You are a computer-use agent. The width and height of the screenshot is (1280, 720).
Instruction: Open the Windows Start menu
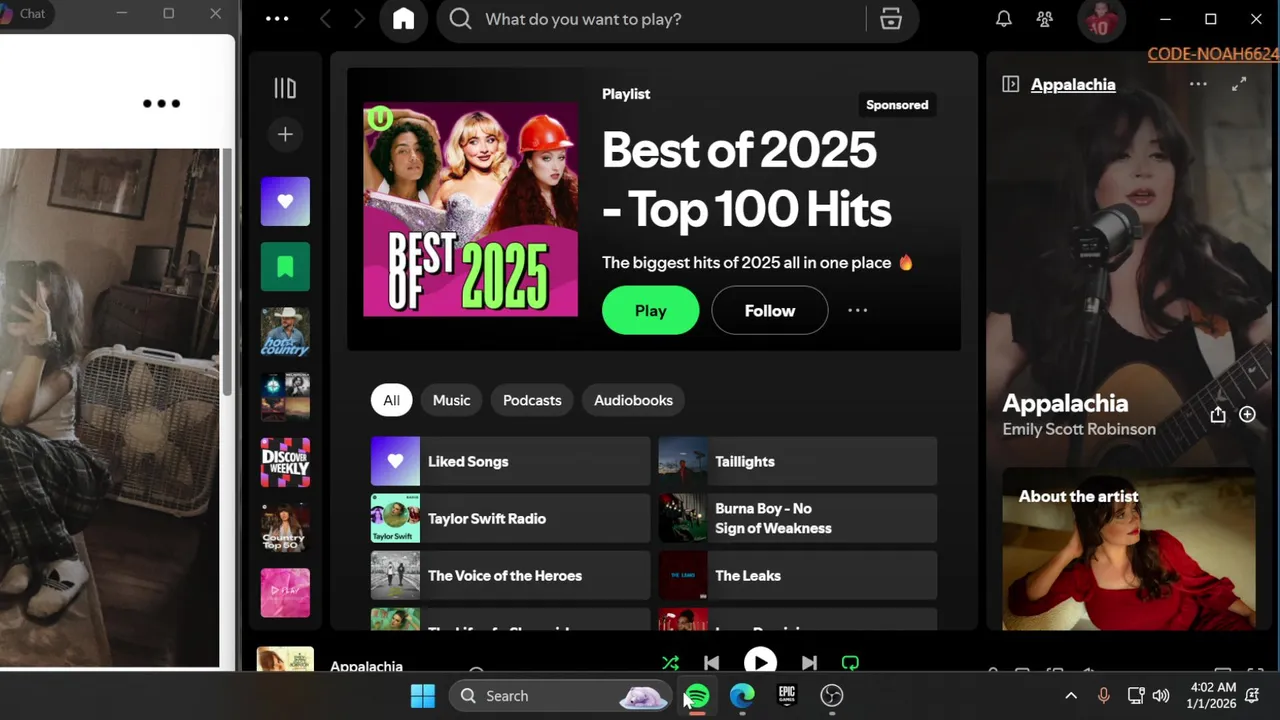point(423,696)
